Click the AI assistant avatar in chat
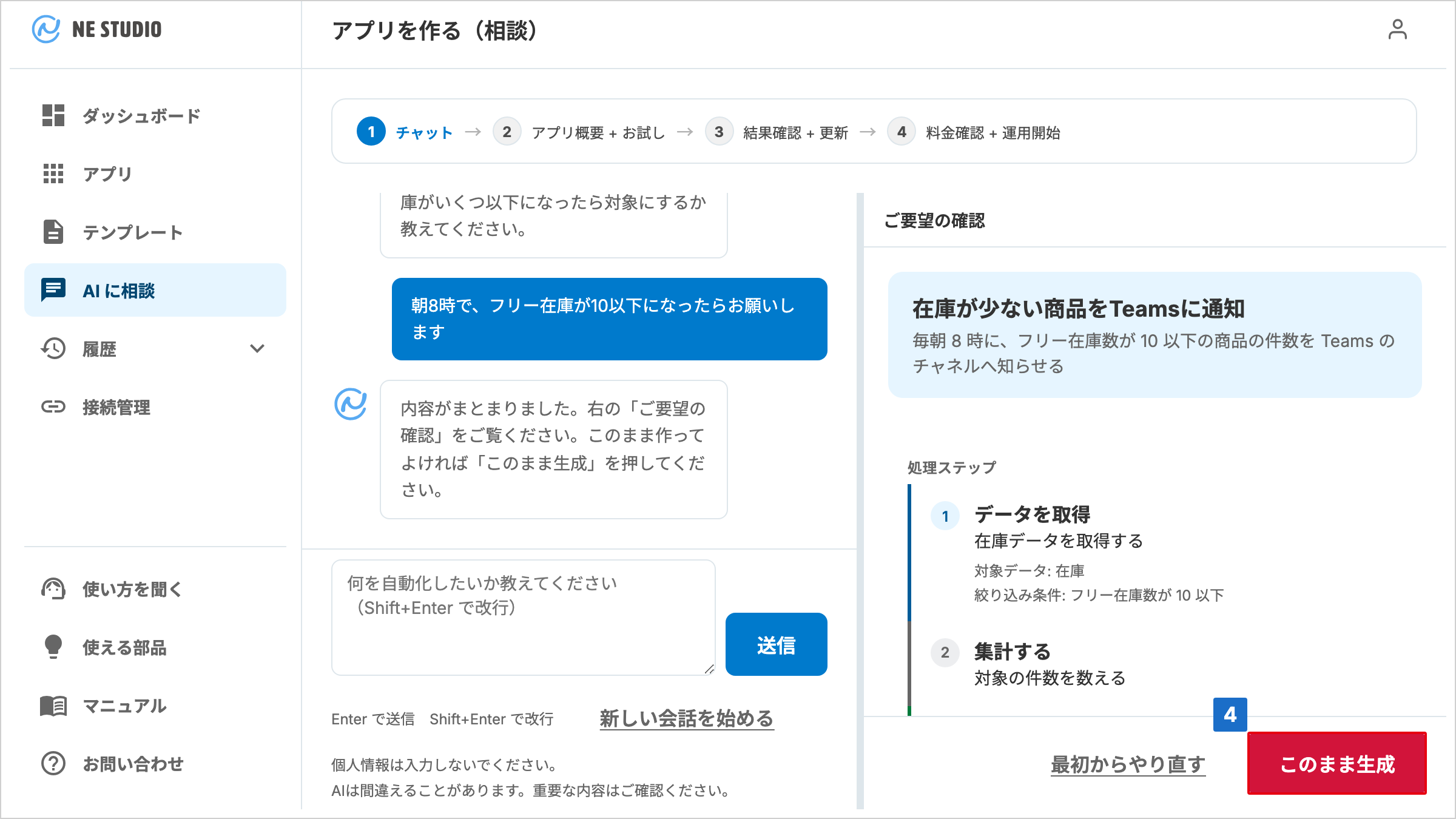Viewport: 1456px width, 819px height. point(351,404)
